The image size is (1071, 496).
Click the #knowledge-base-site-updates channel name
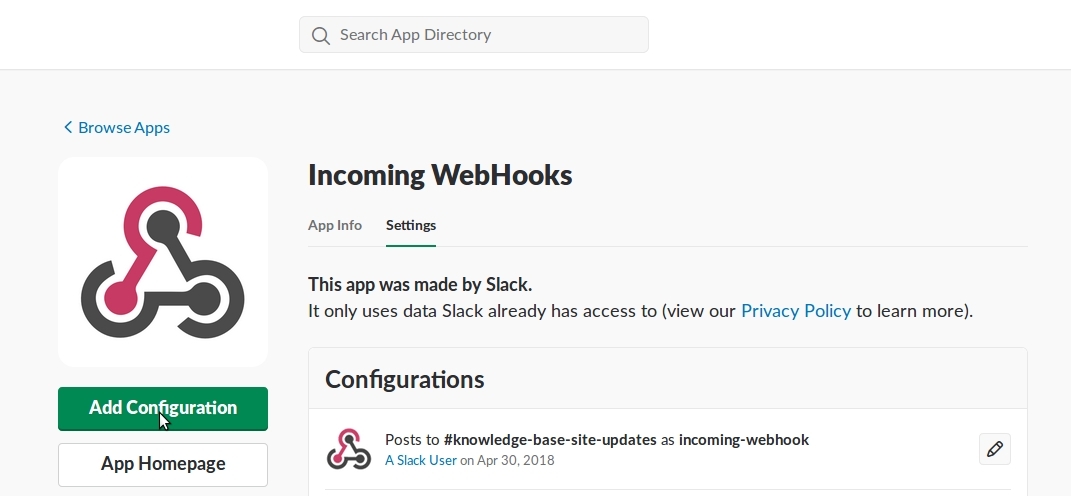(550, 440)
